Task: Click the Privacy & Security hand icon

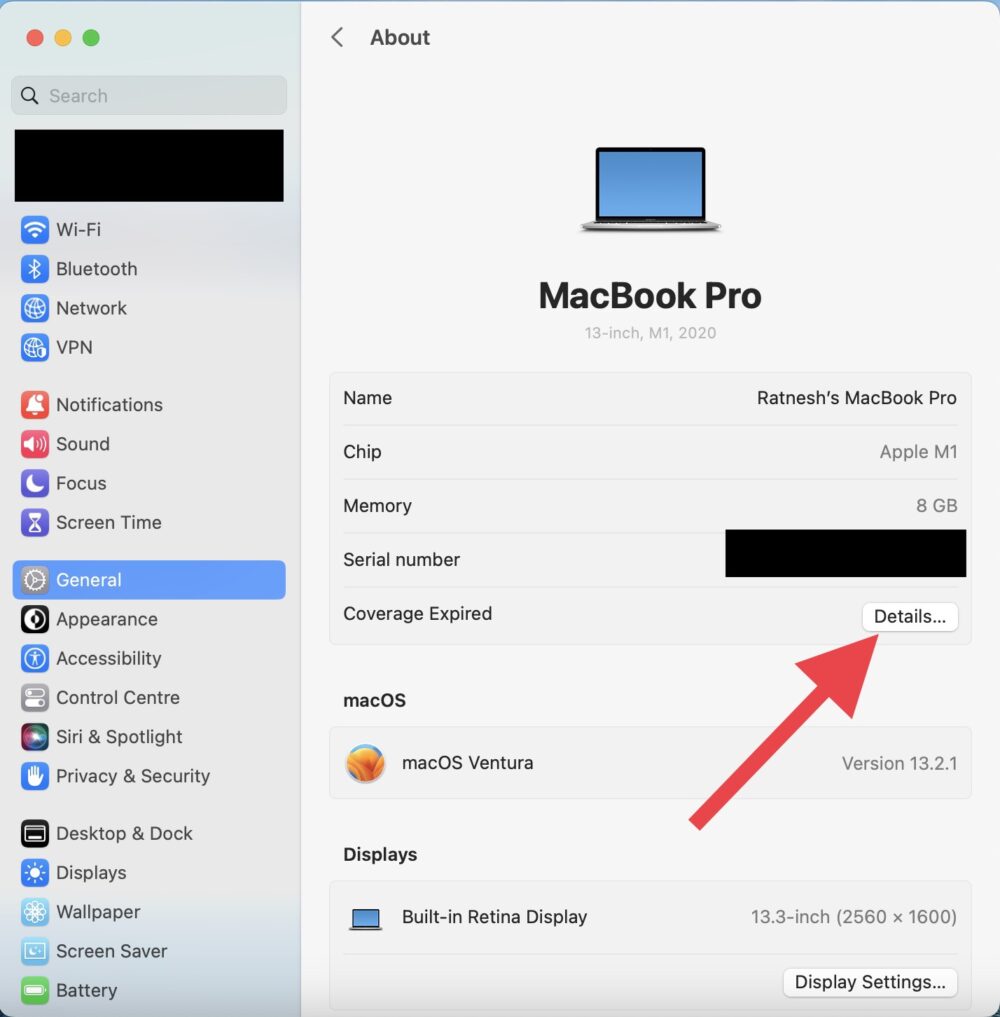Action: [x=34, y=776]
